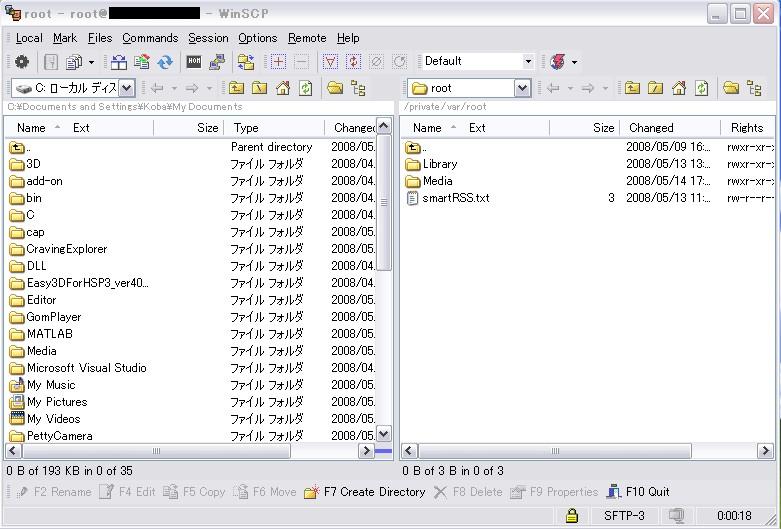Image resolution: width=781 pixels, height=529 pixels.
Task: Open Preferences with the gear icon
Action: [22, 62]
